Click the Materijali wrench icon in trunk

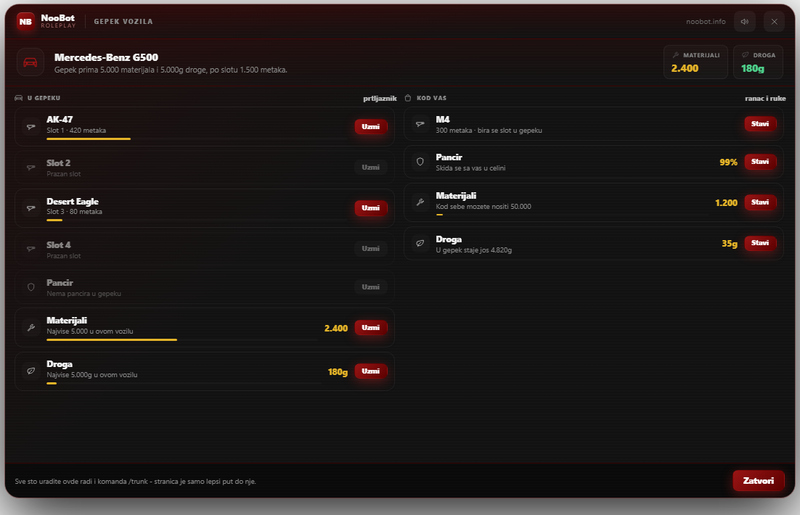[x=31, y=328]
